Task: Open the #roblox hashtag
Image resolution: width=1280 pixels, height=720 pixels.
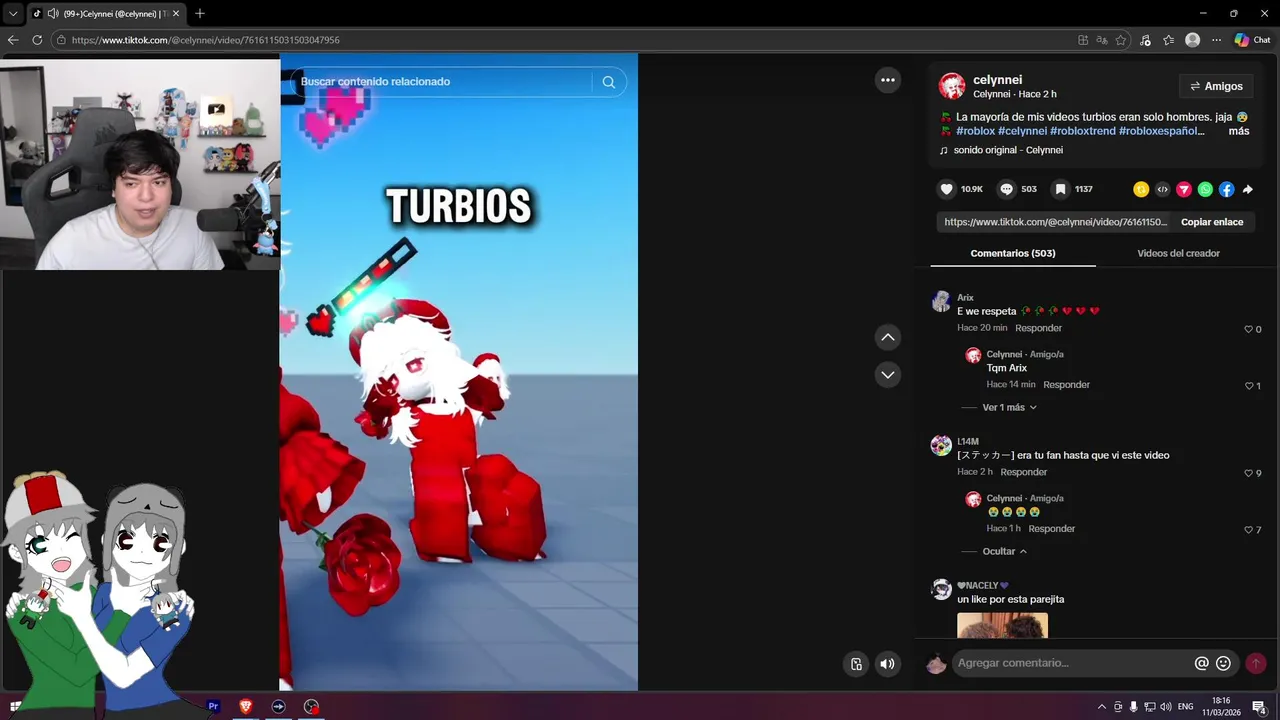Action: 975,131
